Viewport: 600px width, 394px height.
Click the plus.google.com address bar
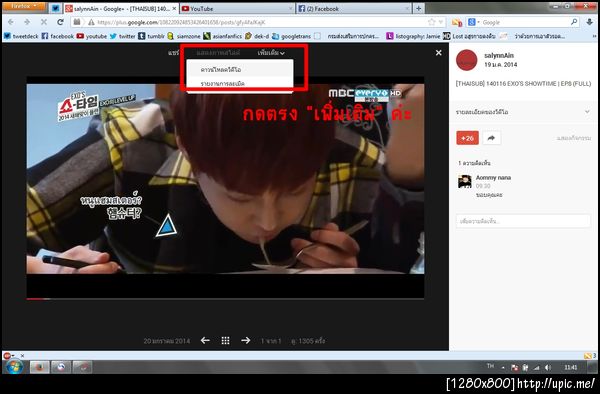(258, 22)
